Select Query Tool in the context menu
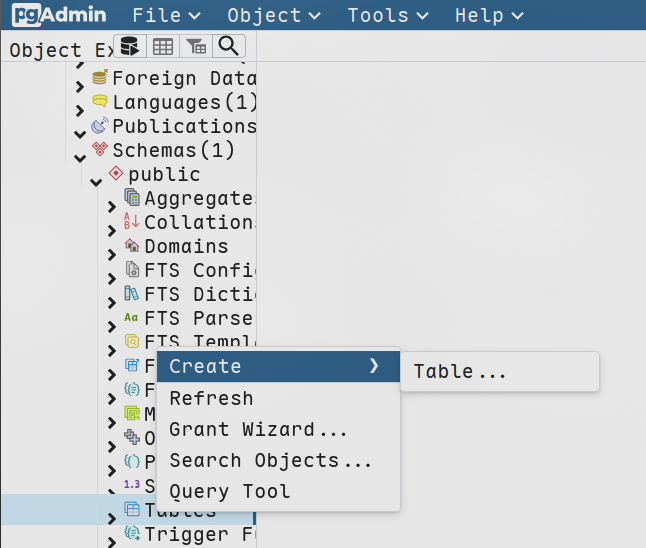 tap(229, 492)
